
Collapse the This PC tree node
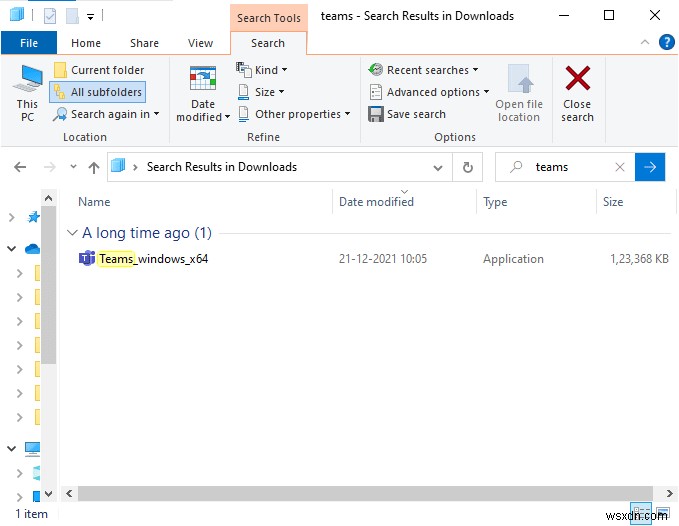[x=12, y=449]
